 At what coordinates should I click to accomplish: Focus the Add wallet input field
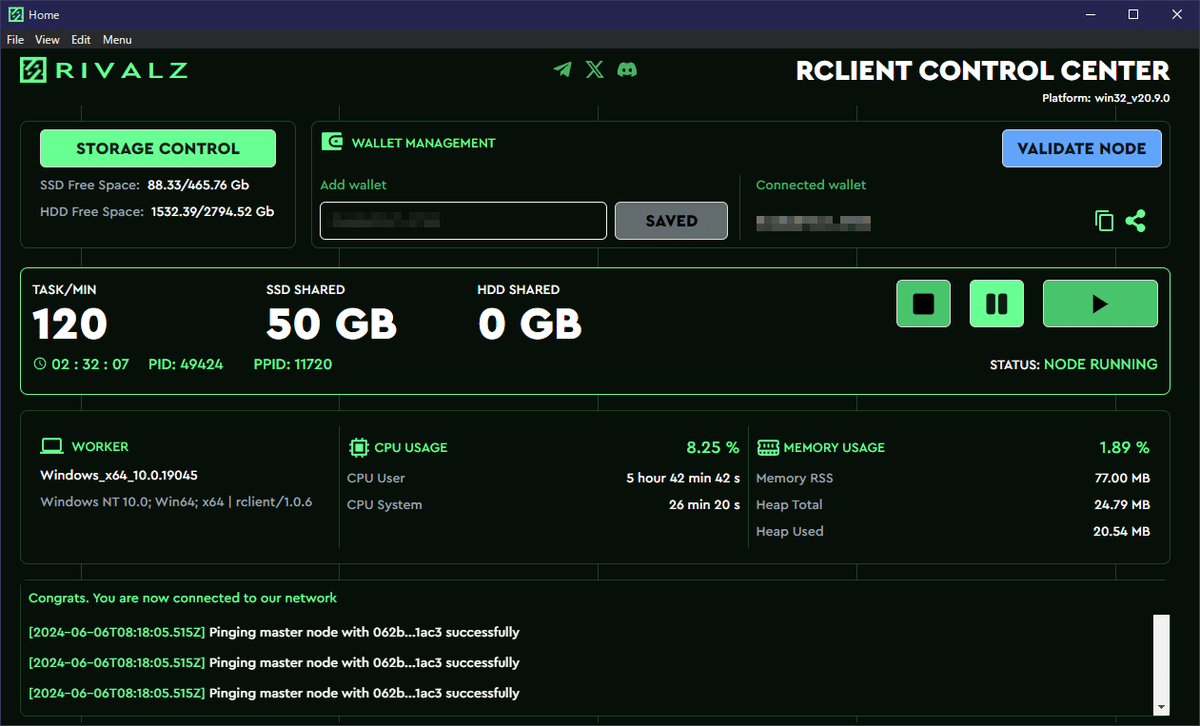(463, 221)
